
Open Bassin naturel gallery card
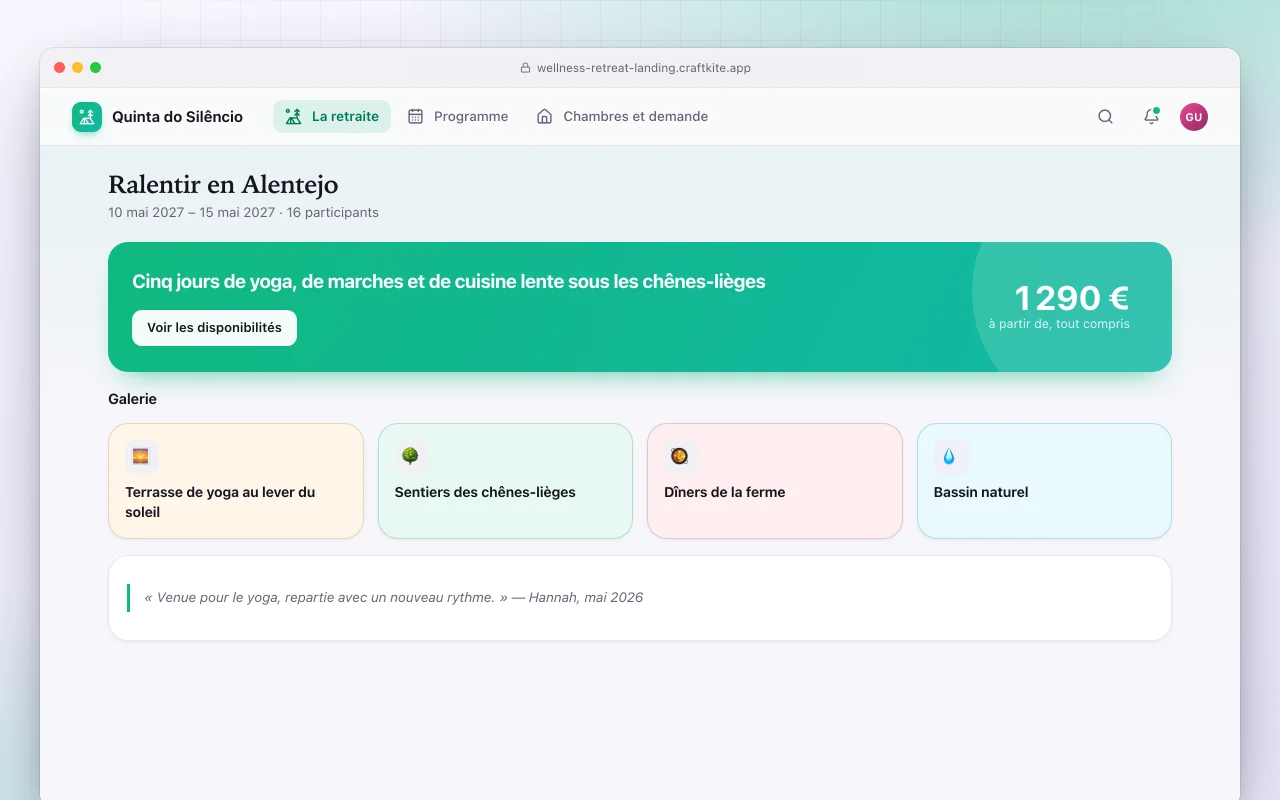pos(1044,481)
